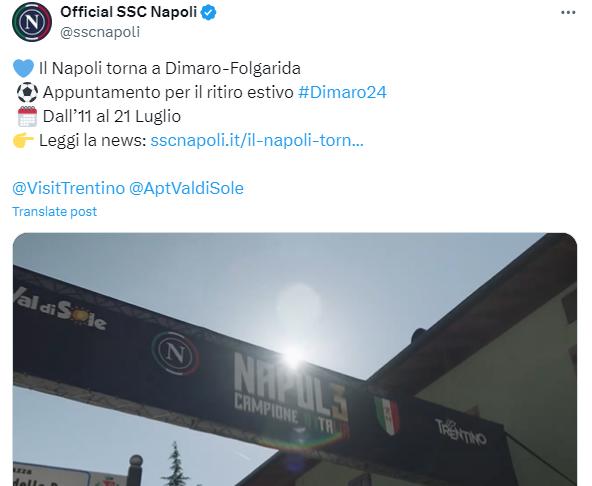This screenshot has height=486, width=592.
Task: Click Translate post
Action: click(54, 211)
